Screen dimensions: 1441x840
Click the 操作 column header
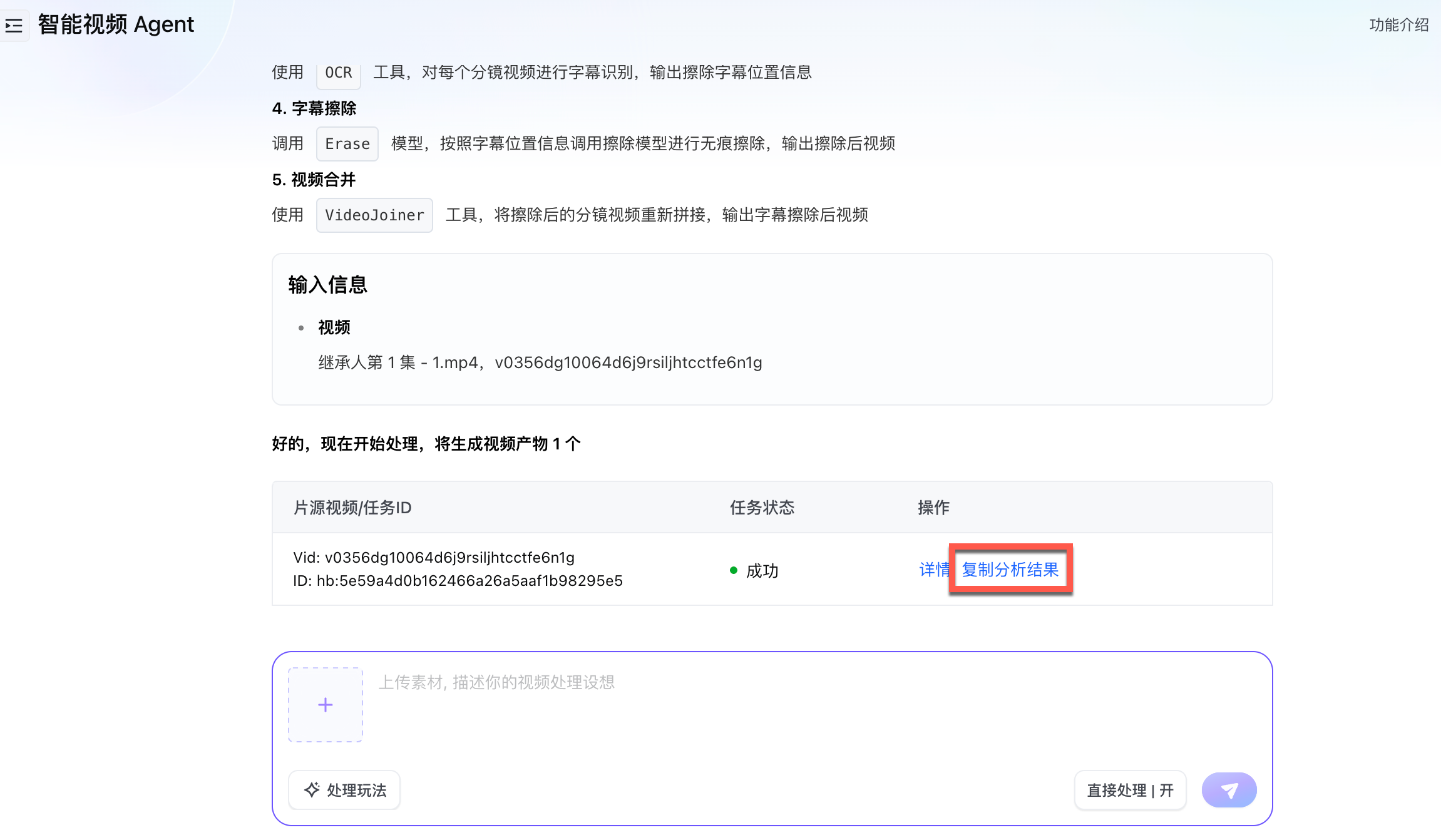tap(933, 508)
